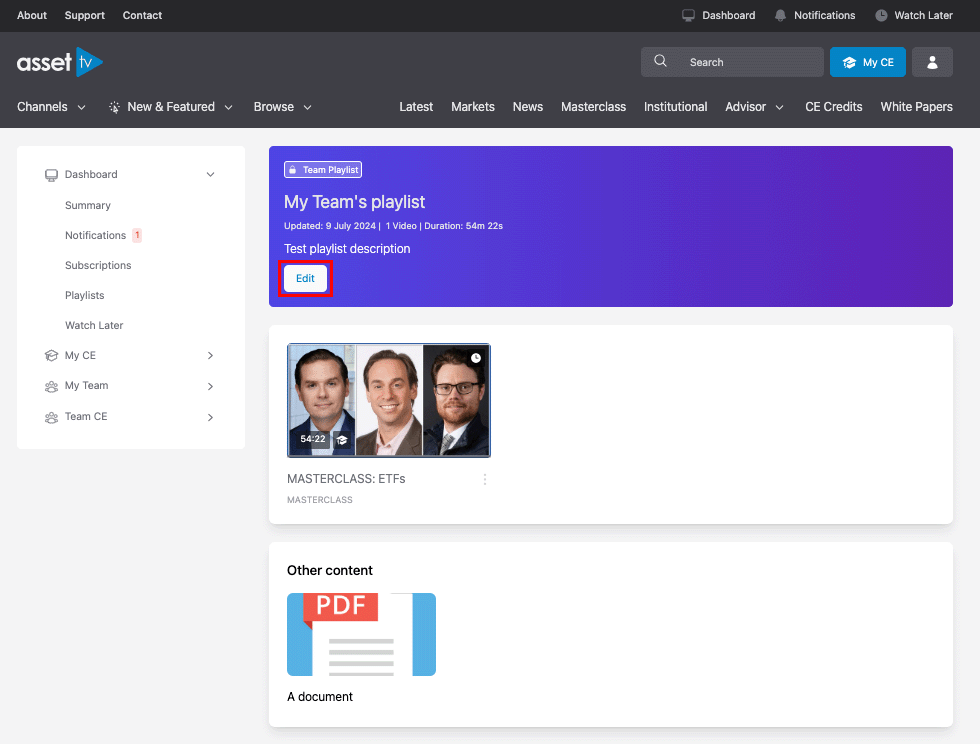The height and width of the screenshot is (744, 980).
Task: Open the user profile icon button
Action: [932, 62]
